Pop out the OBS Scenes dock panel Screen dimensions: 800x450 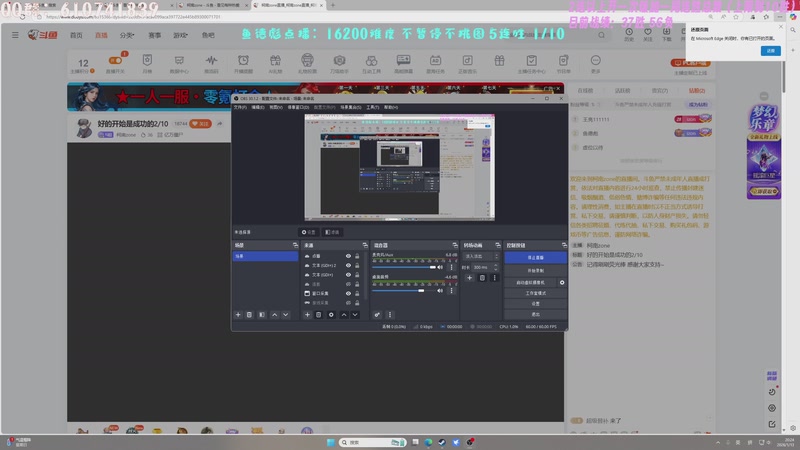pos(295,245)
